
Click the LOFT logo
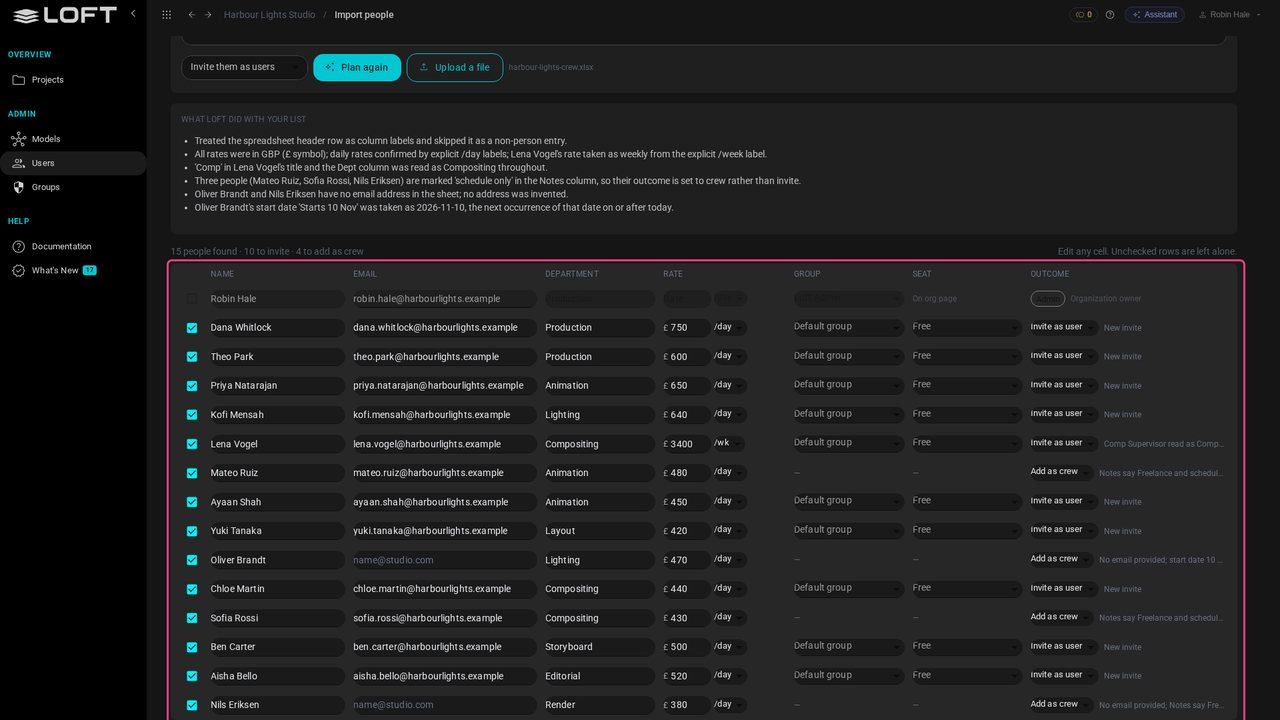click(64, 15)
